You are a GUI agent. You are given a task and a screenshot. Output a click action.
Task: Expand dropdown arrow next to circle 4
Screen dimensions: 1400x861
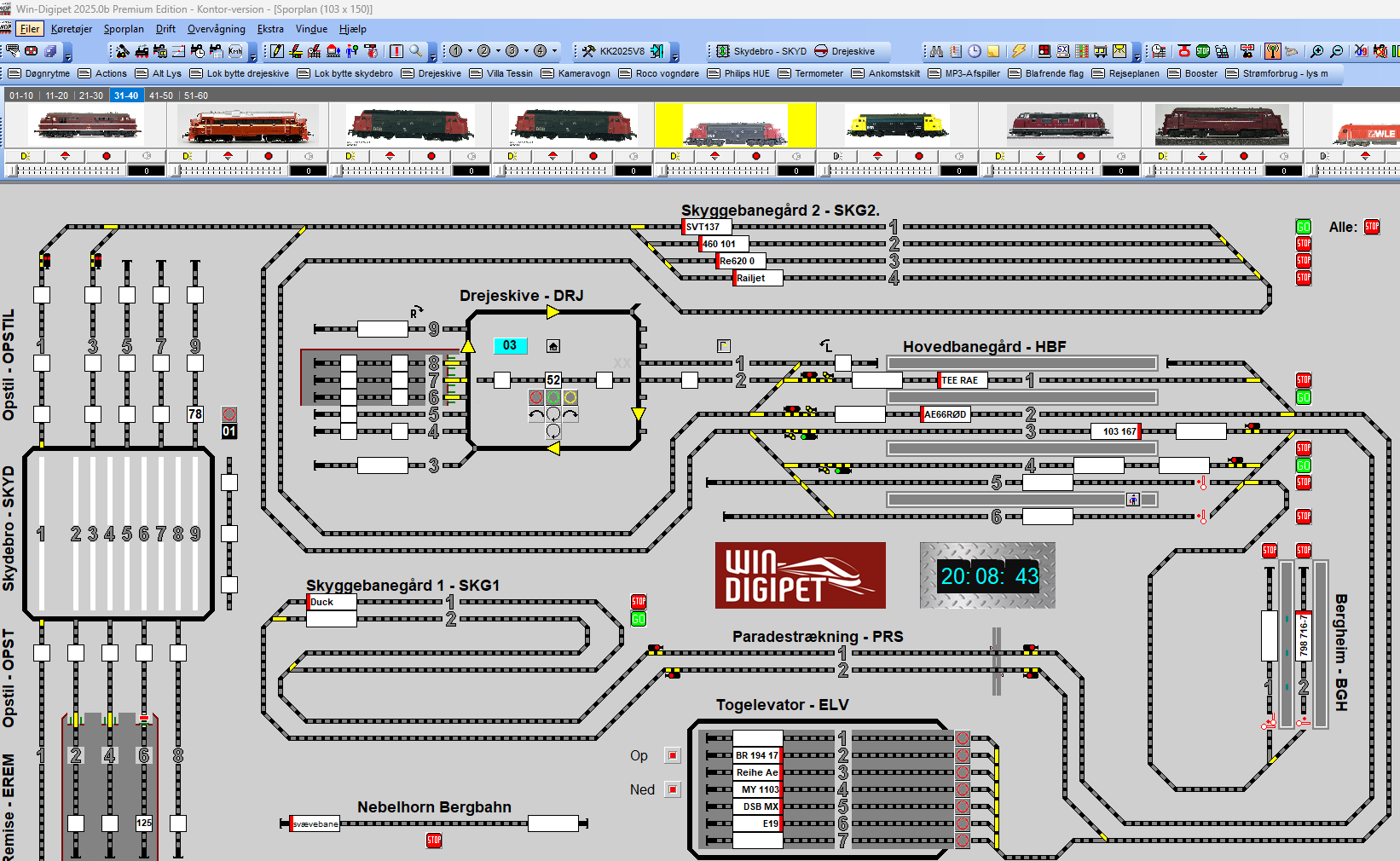(554, 51)
